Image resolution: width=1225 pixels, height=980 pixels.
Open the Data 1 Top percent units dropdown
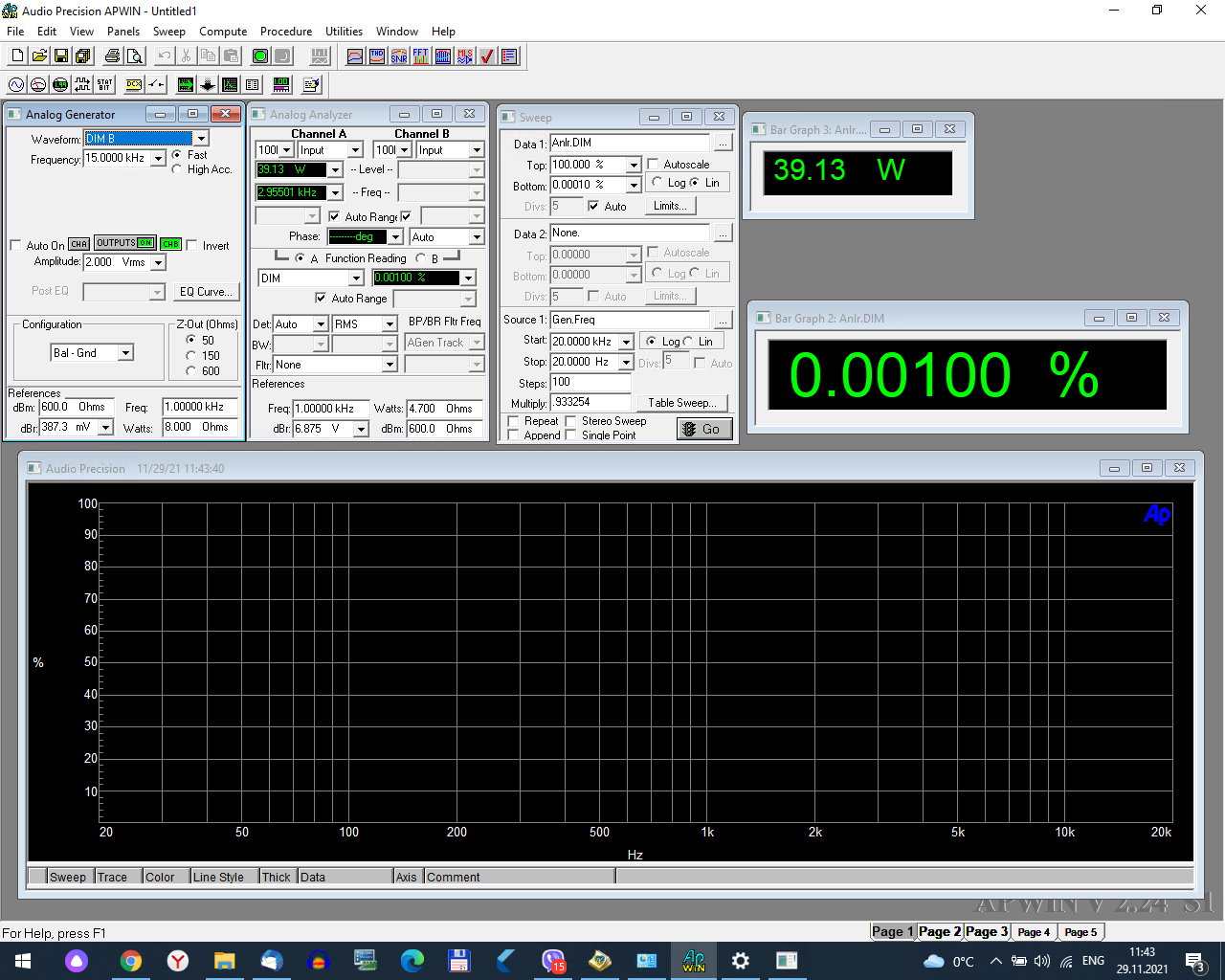pos(634,165)
